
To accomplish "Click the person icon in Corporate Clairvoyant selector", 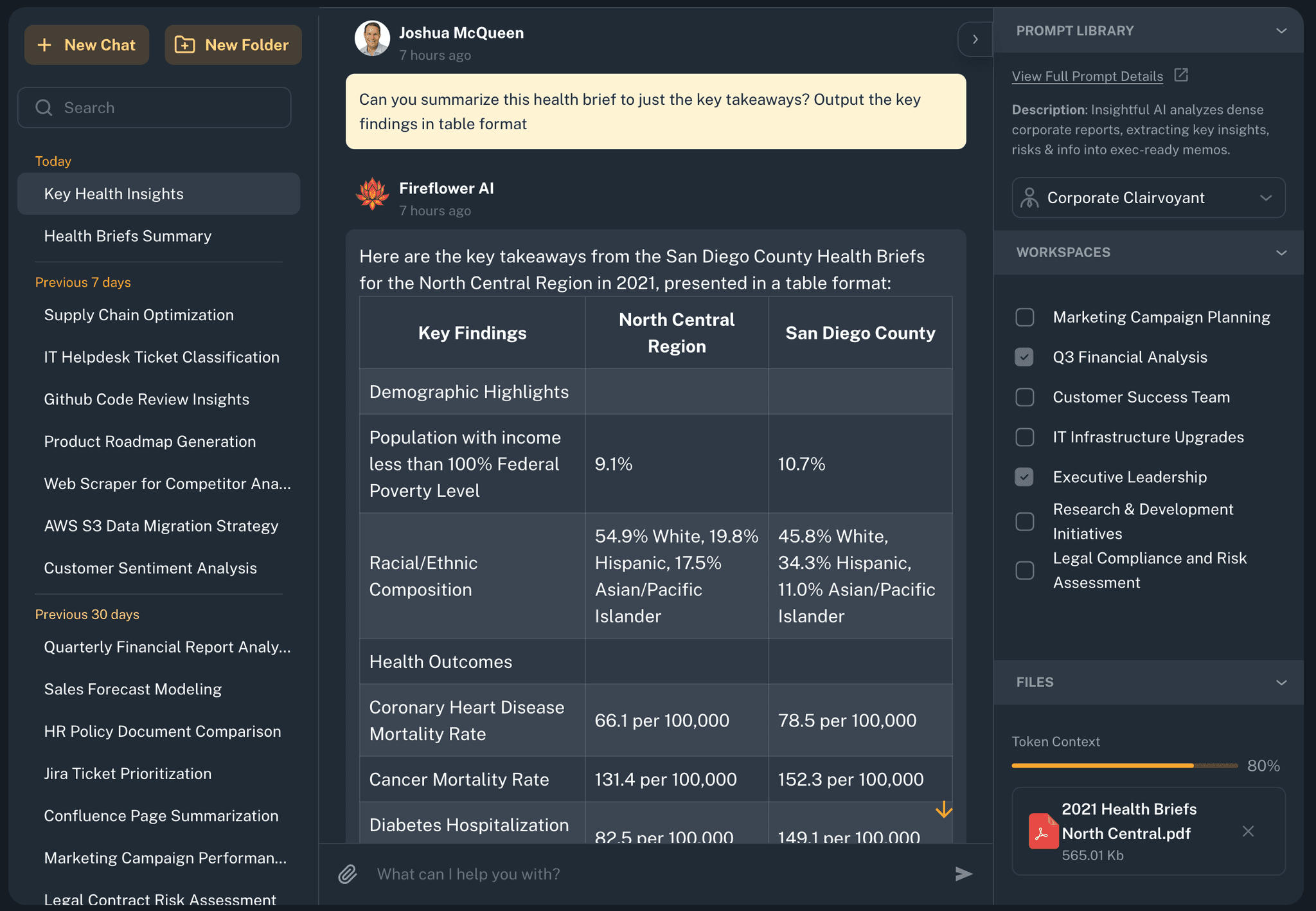I will tap(1029, 198).
